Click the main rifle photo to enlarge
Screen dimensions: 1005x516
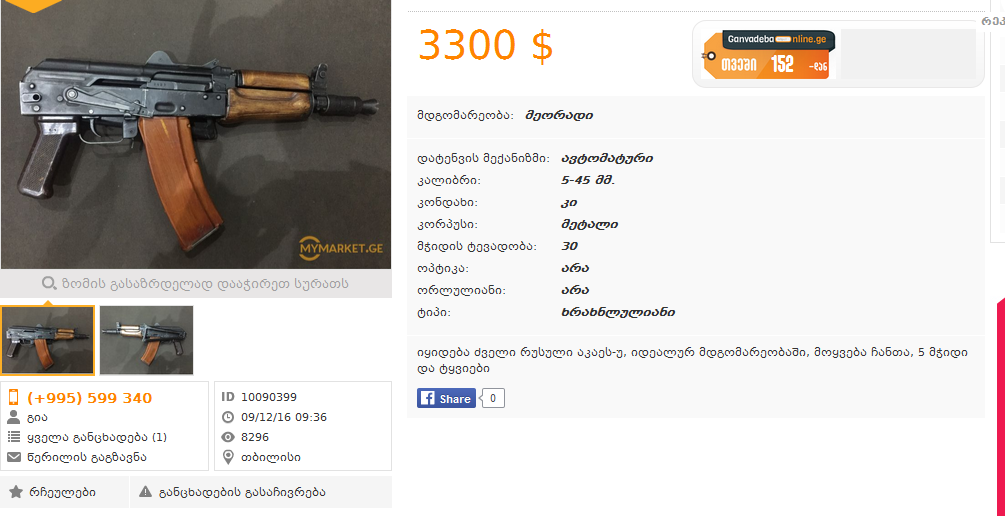click(x=195, y=135)
